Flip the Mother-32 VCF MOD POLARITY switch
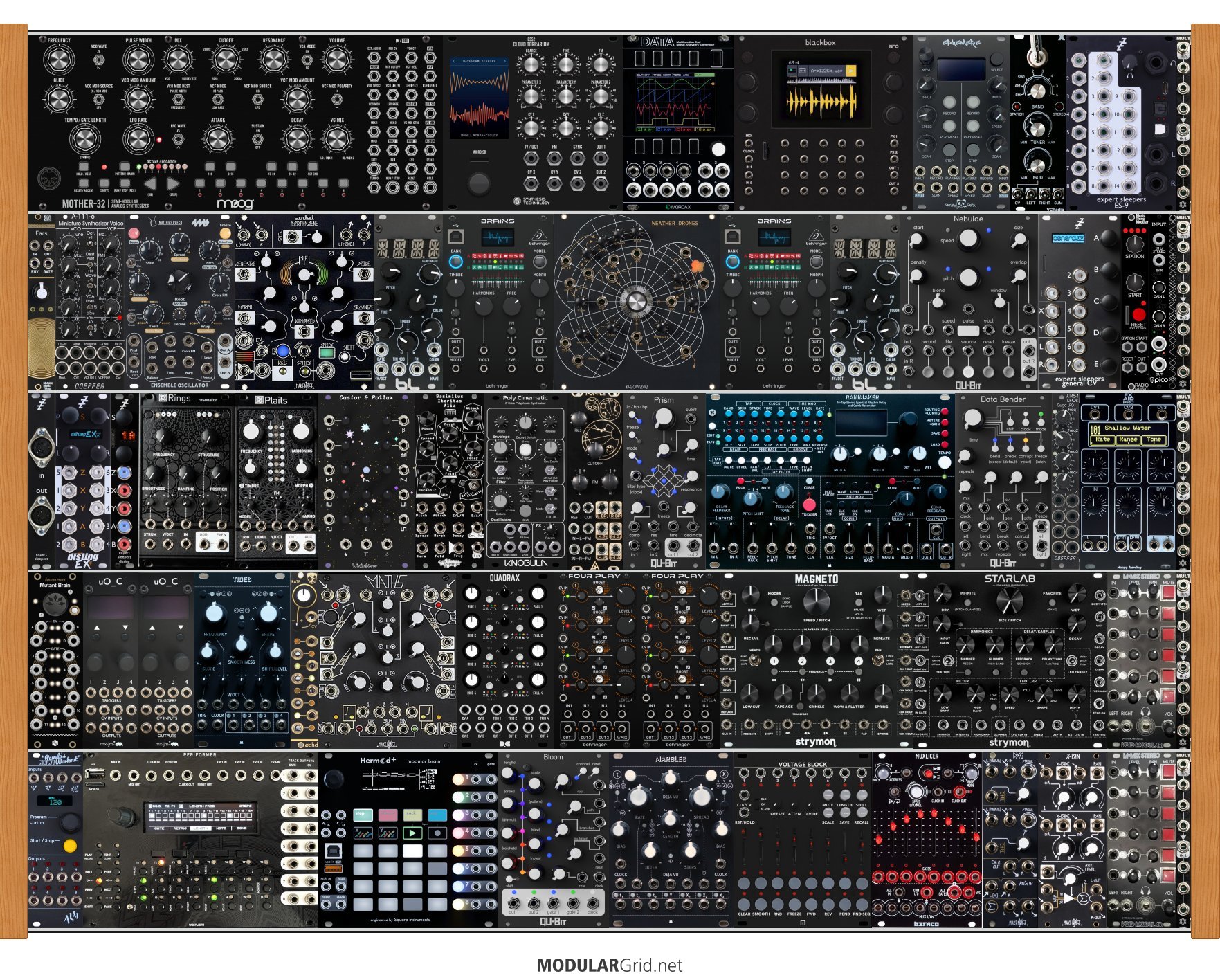 pyautogui.click(x=337, y=99)
